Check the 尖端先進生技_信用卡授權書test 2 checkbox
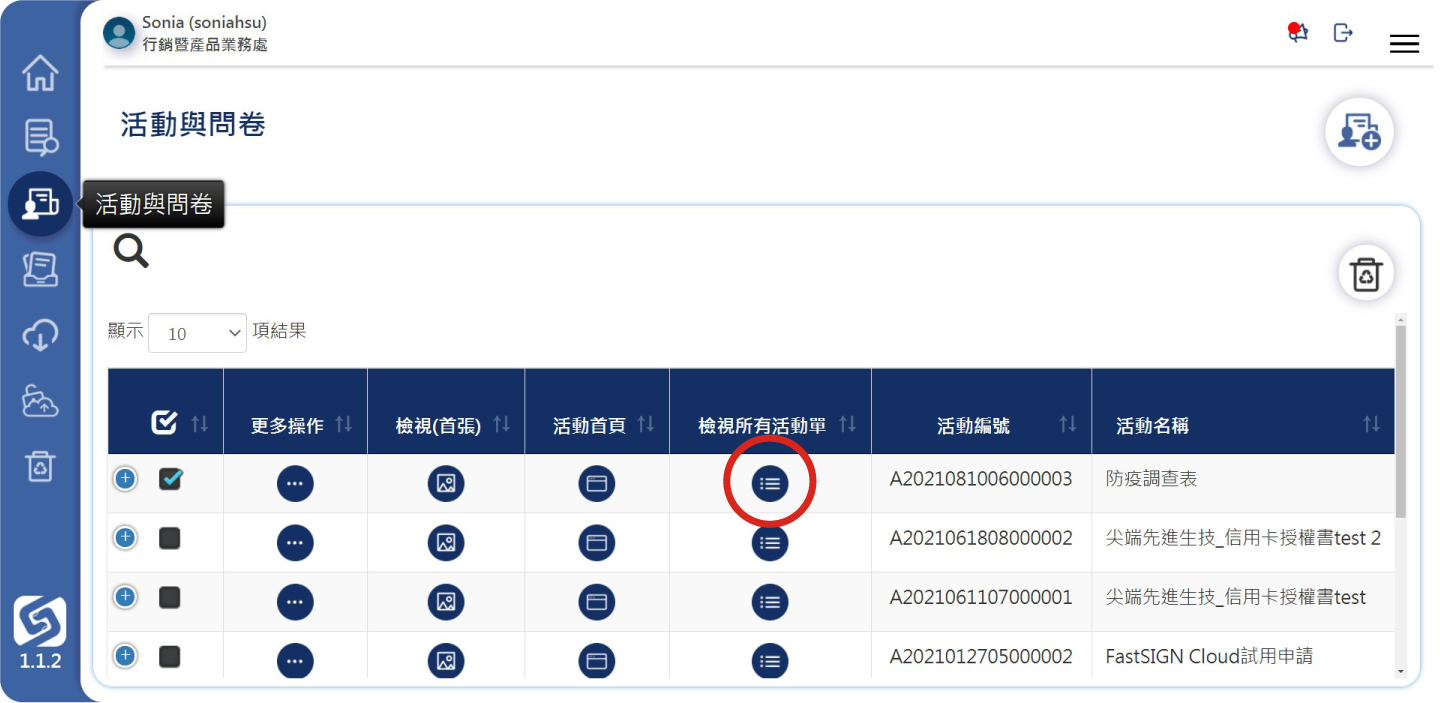Viewport: 1440px width, 703px height. [170, 539]
